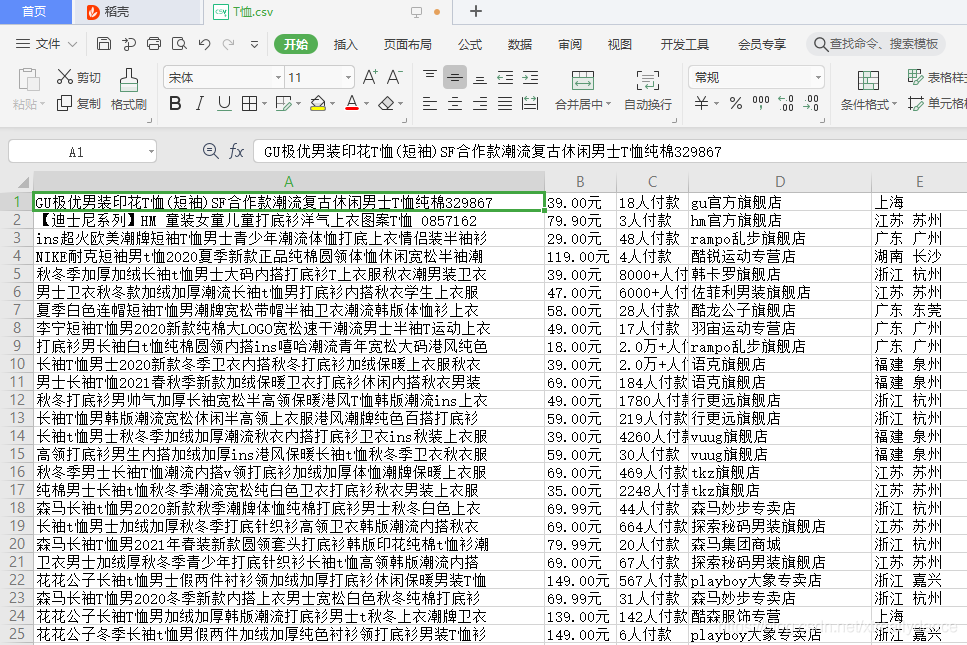Expand quick access toolbar customize arrow

click(x=254, y=44)
